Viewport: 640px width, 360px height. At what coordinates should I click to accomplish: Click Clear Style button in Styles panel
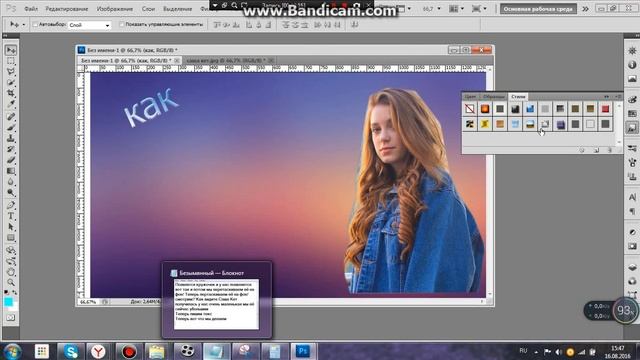click(x=581, y=150)
